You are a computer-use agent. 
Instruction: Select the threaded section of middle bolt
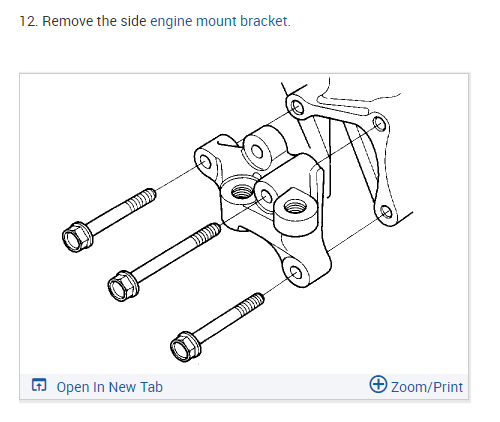(x=206, y=235)
